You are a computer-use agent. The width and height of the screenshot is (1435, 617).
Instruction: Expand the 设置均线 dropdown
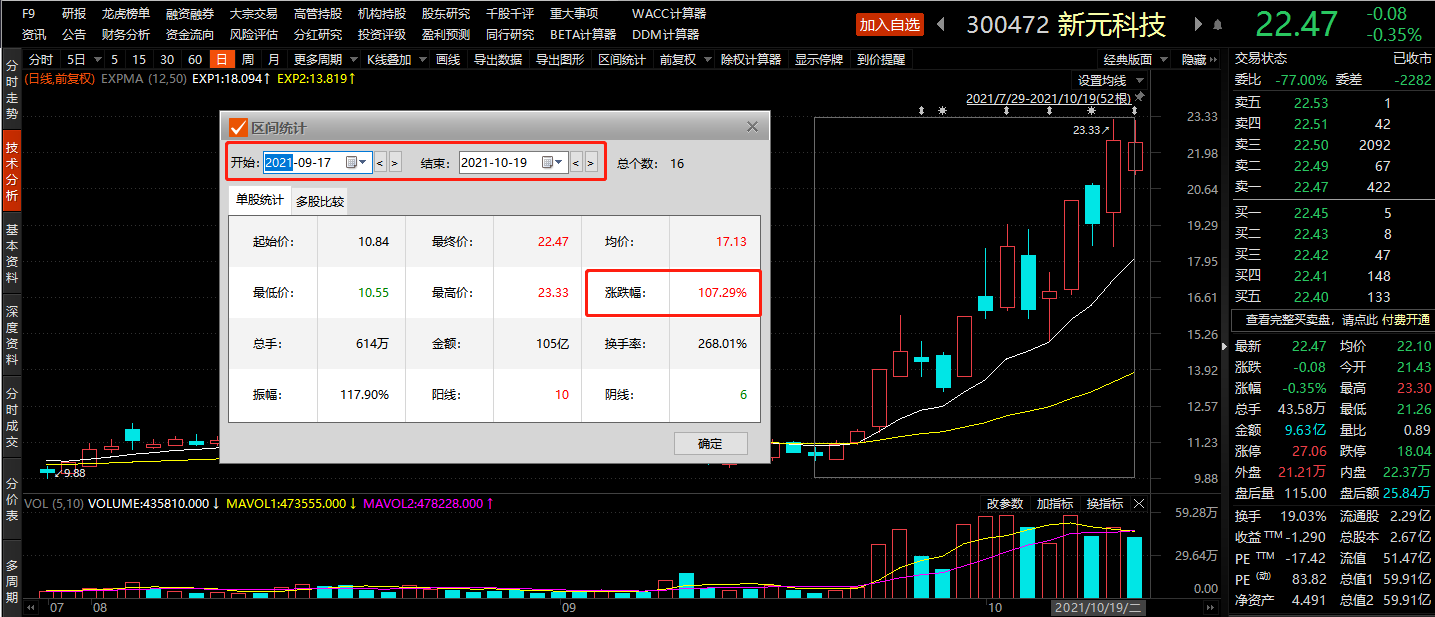1108,80
